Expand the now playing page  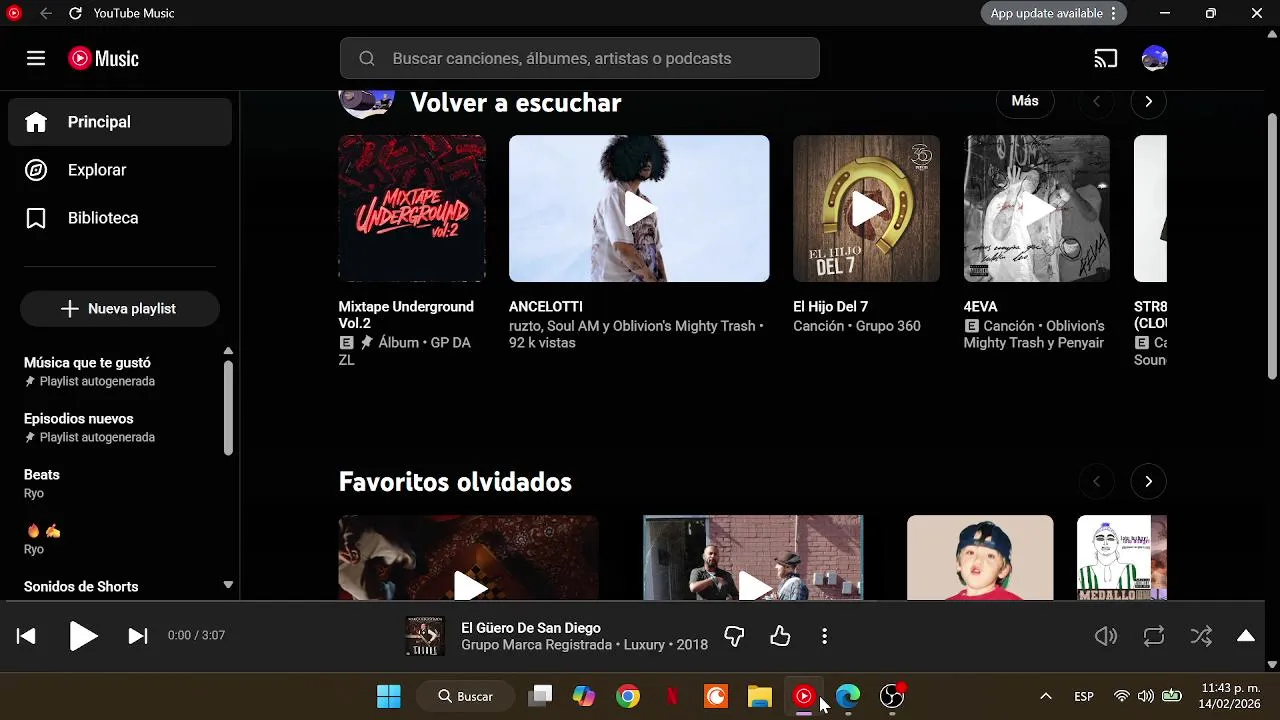point(1246,636)
